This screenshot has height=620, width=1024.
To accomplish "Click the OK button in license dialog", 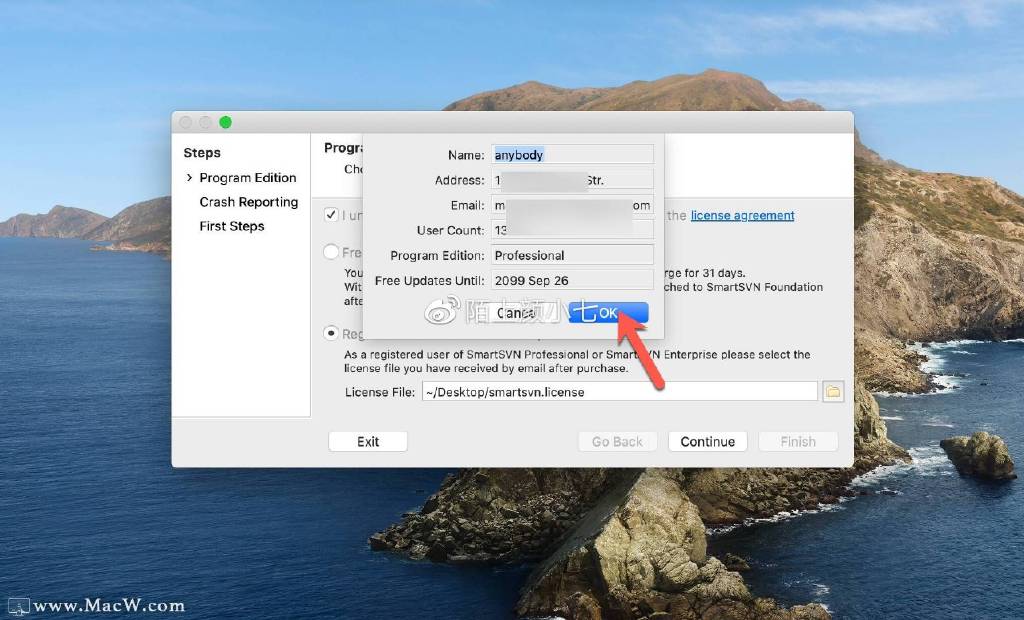I will tap(608, 313).
